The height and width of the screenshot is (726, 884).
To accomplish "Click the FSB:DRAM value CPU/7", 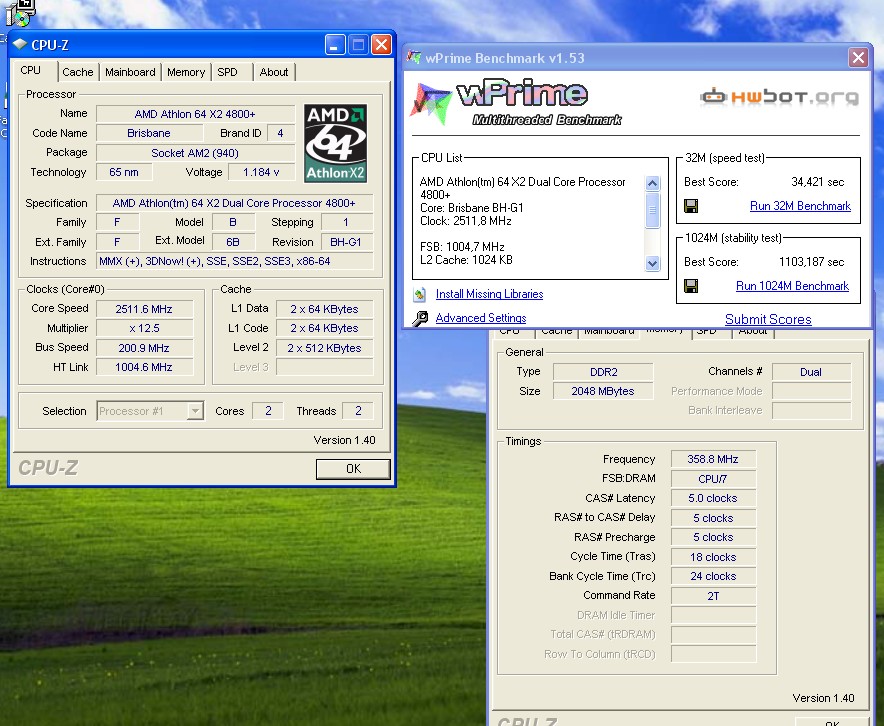I will tap(713, 479).
